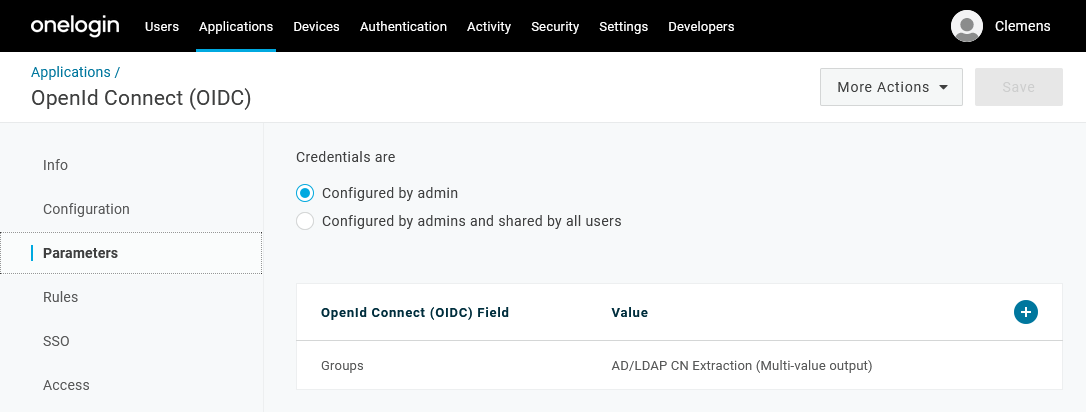
Task: Select Configured by admins and shared option
Action: click(305, 221)
